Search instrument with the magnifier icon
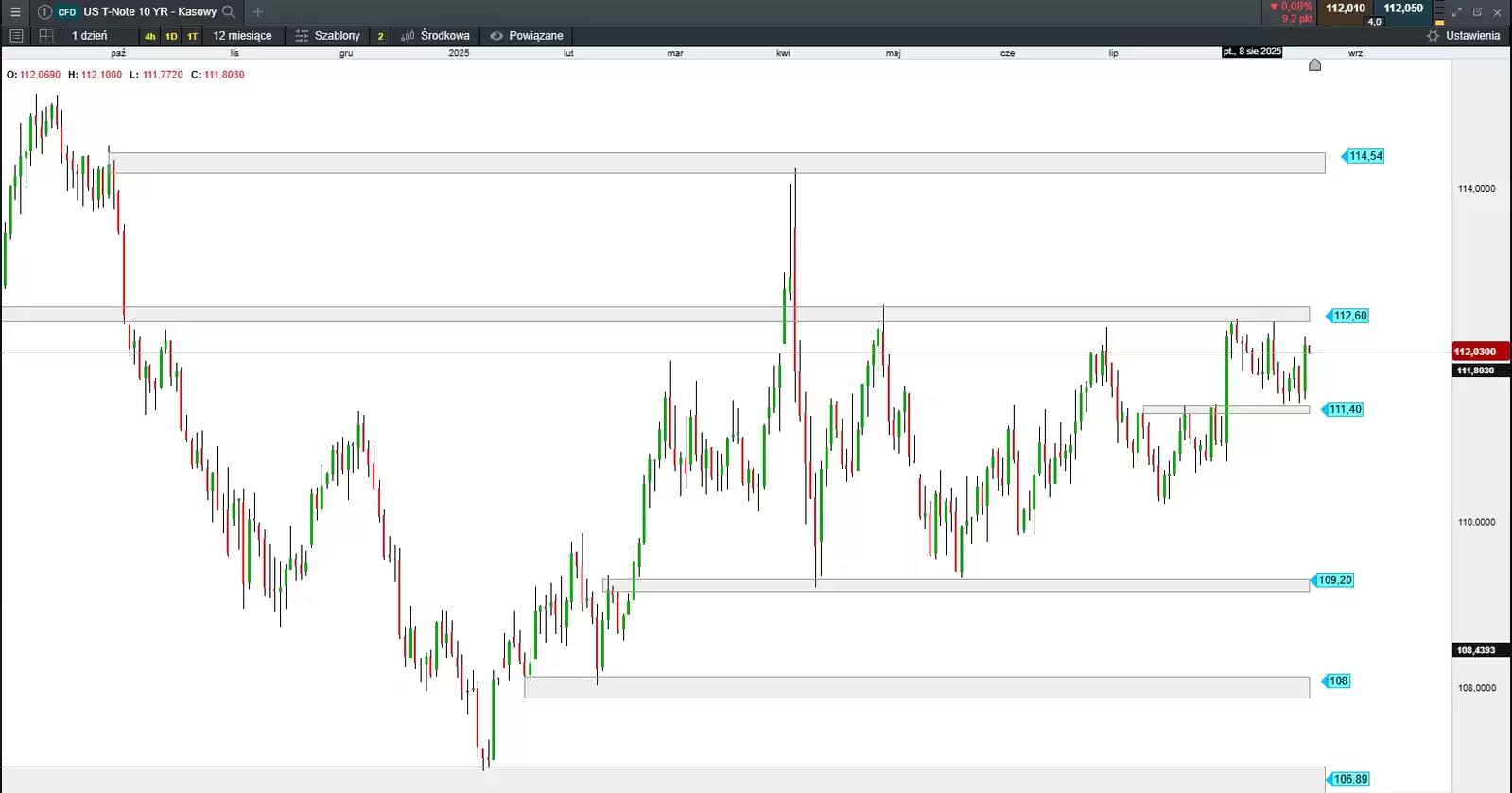 tap(228, 12)
